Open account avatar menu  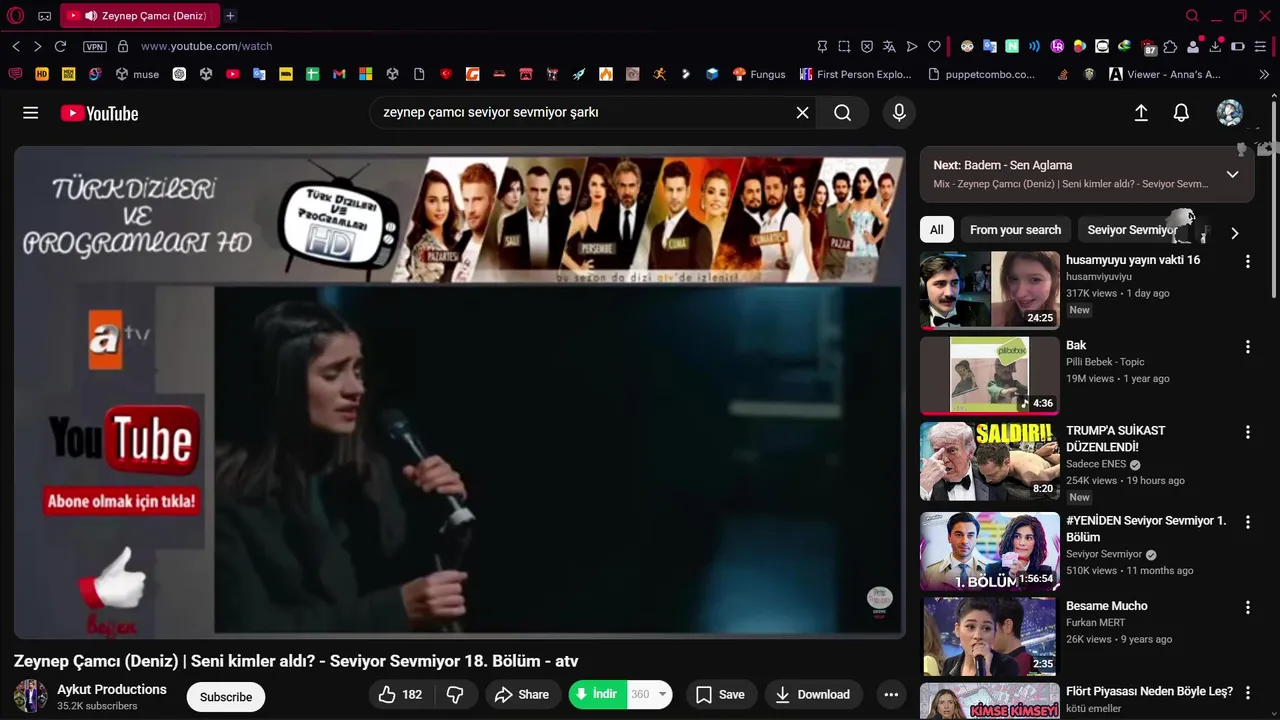point(1229,113)
